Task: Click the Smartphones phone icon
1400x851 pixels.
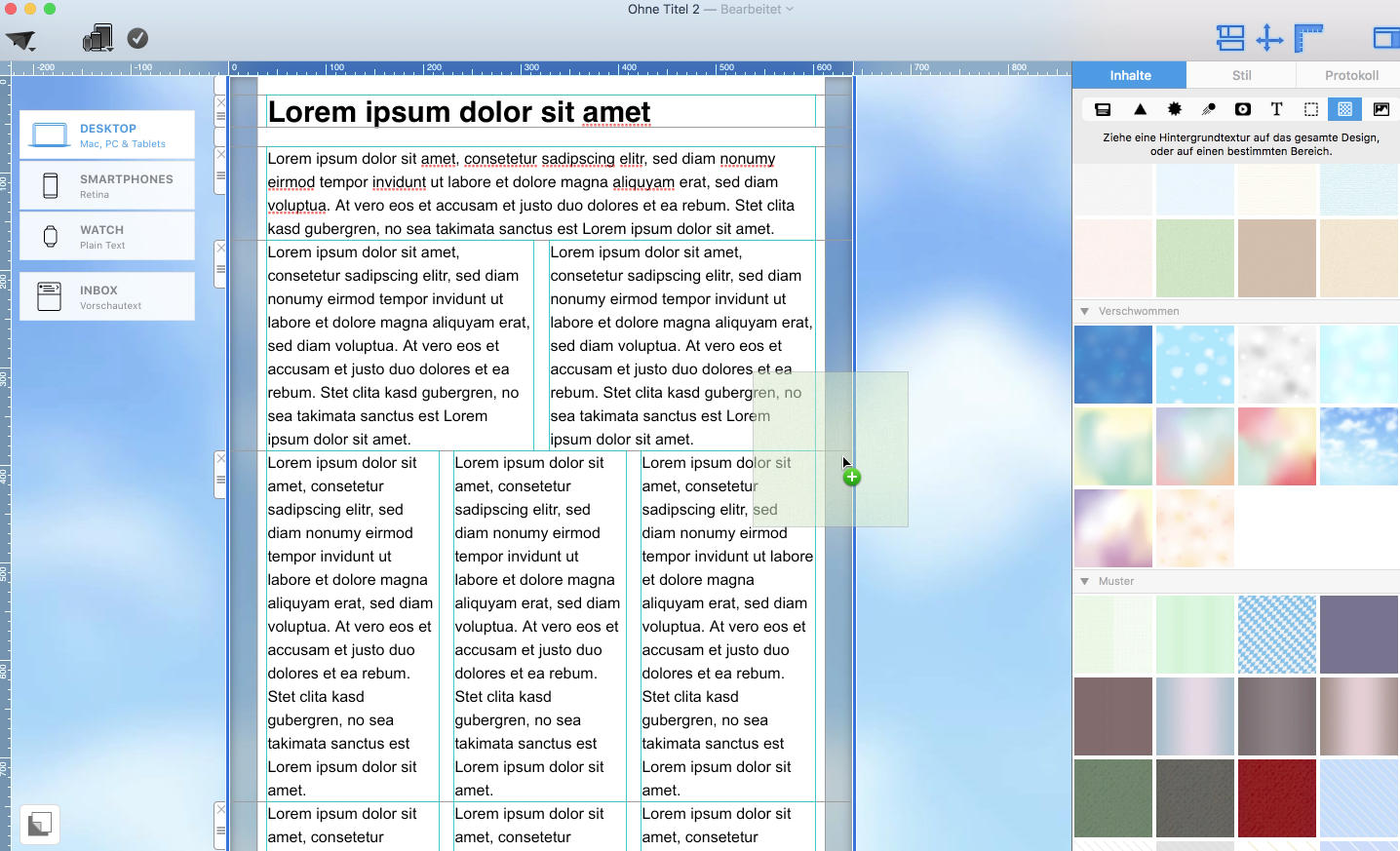Action: pyautogui.click(x=51, y=185)
